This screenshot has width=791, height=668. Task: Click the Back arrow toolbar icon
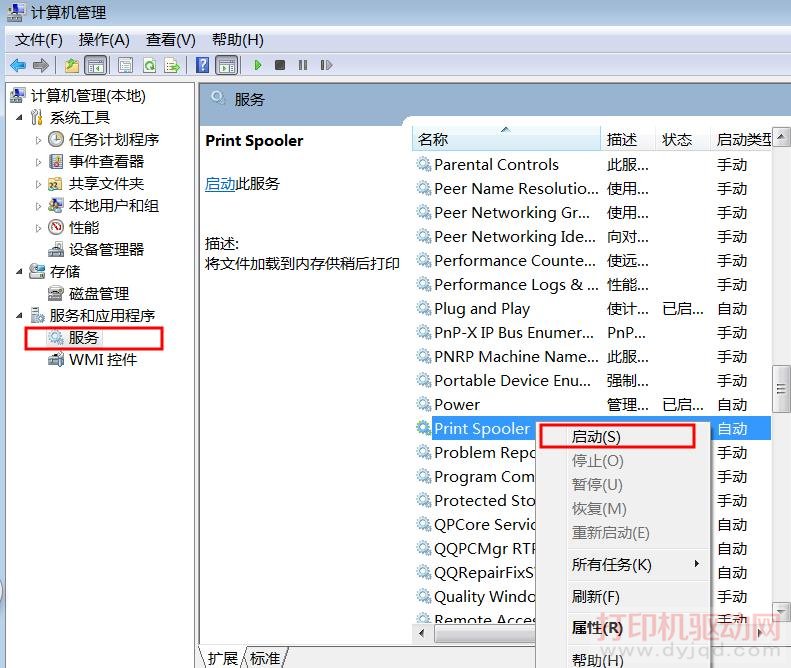[18, 65]
